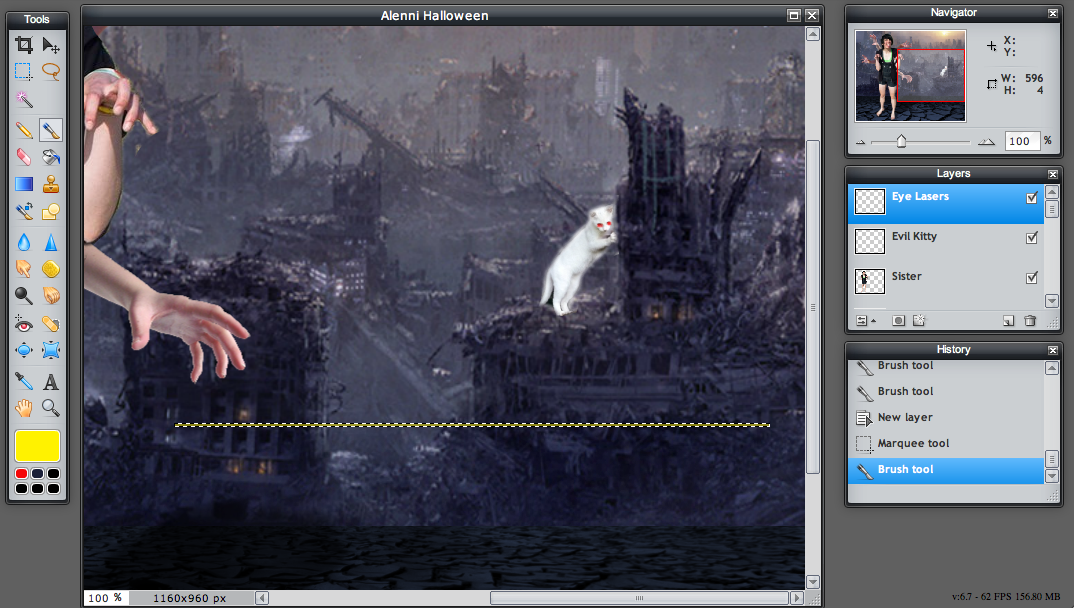The width and height of the screenshot is (1074, 608).
Task: Click canvas horizontal scroll right arrow
Action: point(797,598)
